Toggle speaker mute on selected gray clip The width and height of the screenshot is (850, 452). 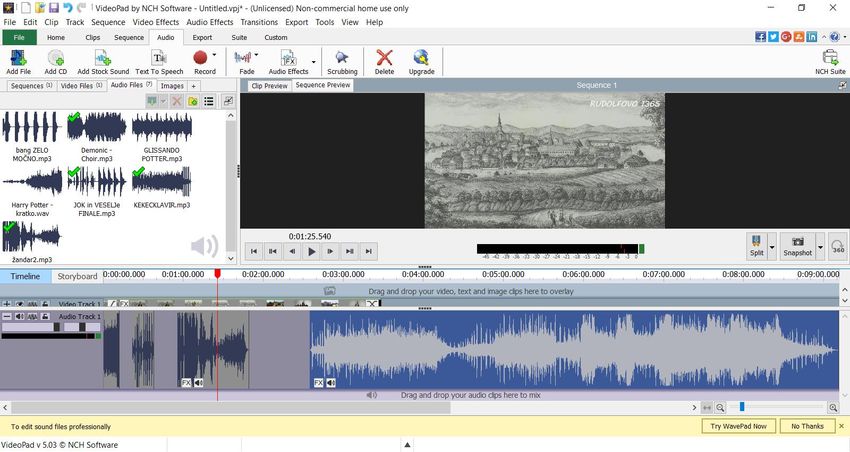pyautogui.click(x=198, y=383)
